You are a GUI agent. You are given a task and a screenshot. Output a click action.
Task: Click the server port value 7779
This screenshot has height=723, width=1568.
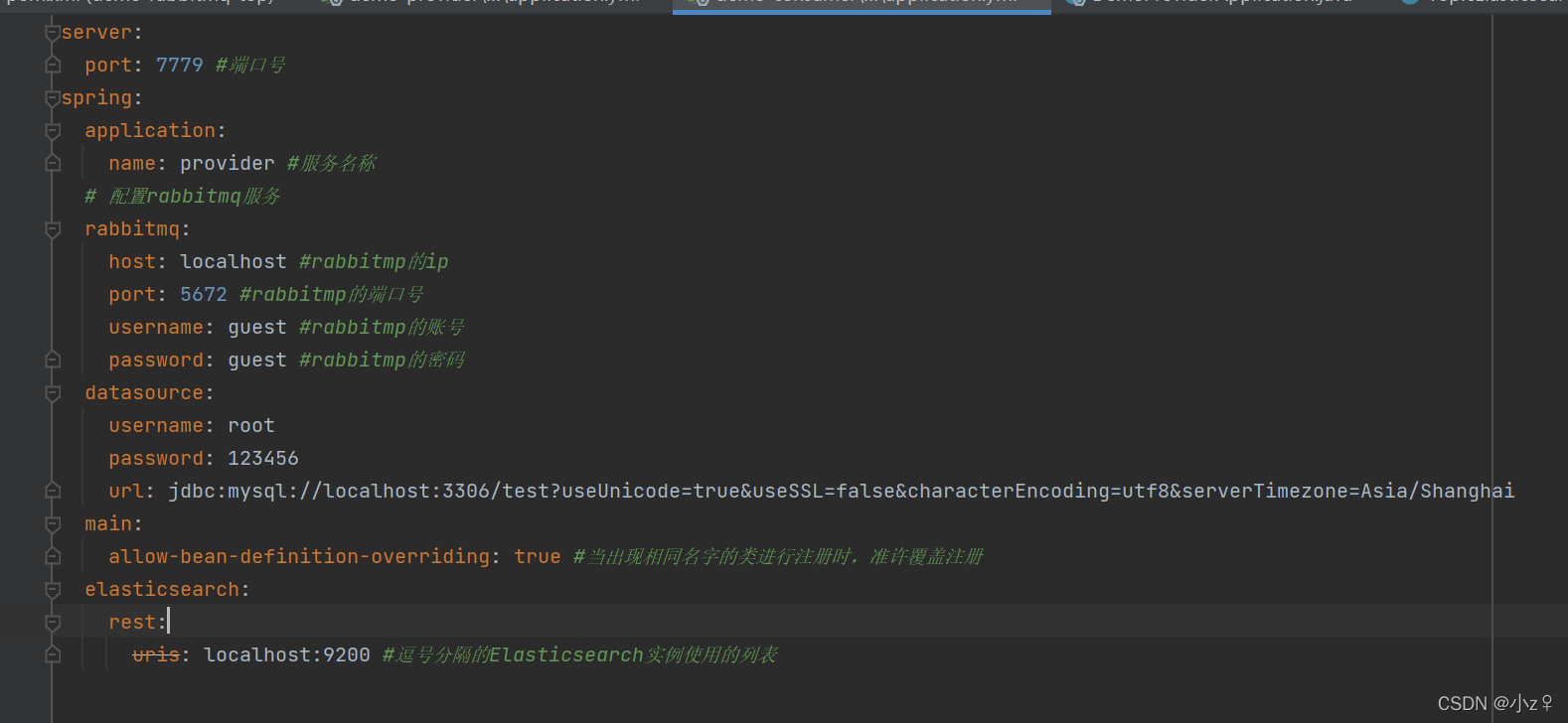pos(180,66)
